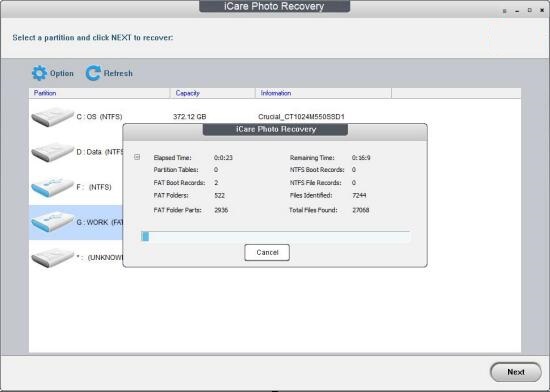The height and width of the screenshot is (392, 550).
Task: Click the G : WORK partition label
Action: coord(100,222)
